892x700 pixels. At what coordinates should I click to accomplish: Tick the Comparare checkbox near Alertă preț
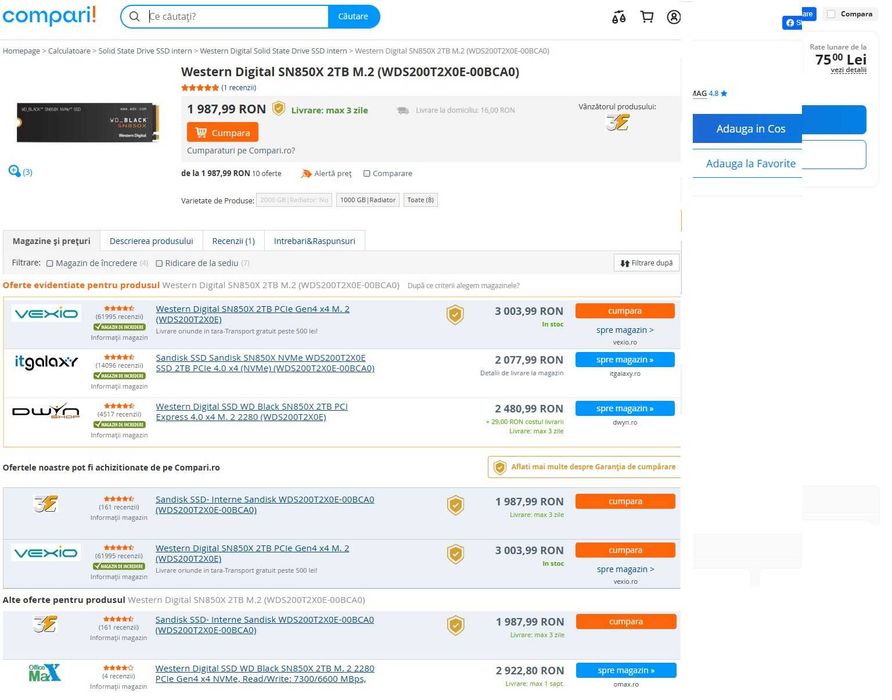click(367, 174)
